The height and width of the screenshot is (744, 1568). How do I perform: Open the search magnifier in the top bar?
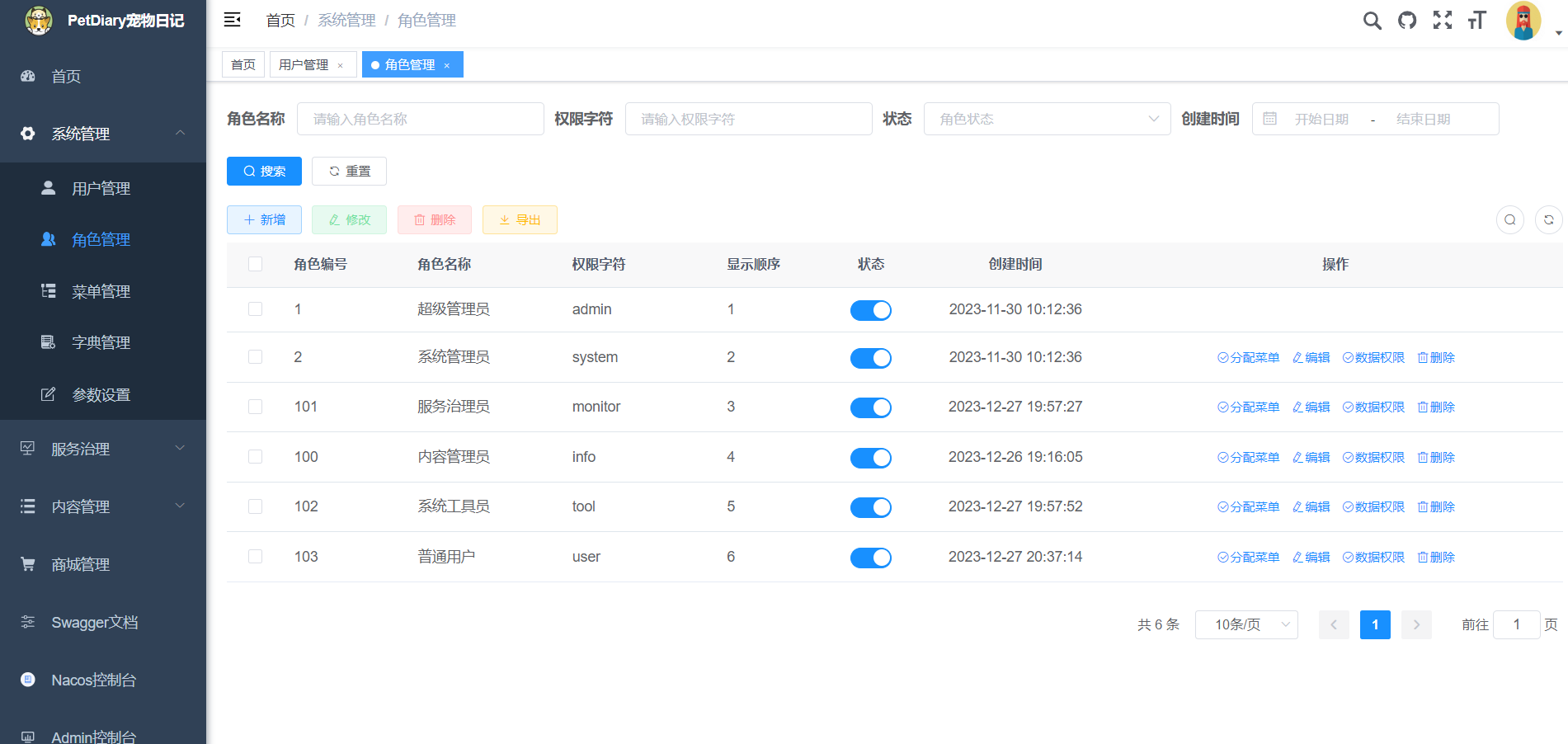[1372, 21]
